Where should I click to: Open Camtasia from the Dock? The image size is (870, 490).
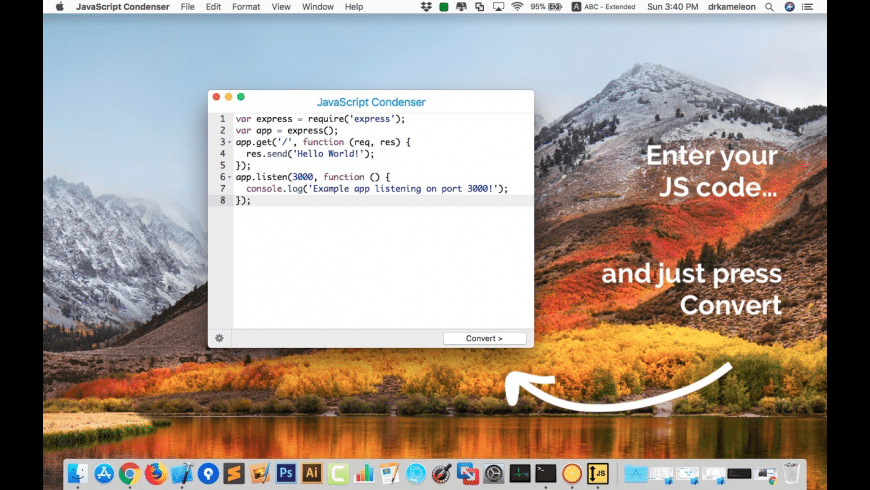pos(338,473)
